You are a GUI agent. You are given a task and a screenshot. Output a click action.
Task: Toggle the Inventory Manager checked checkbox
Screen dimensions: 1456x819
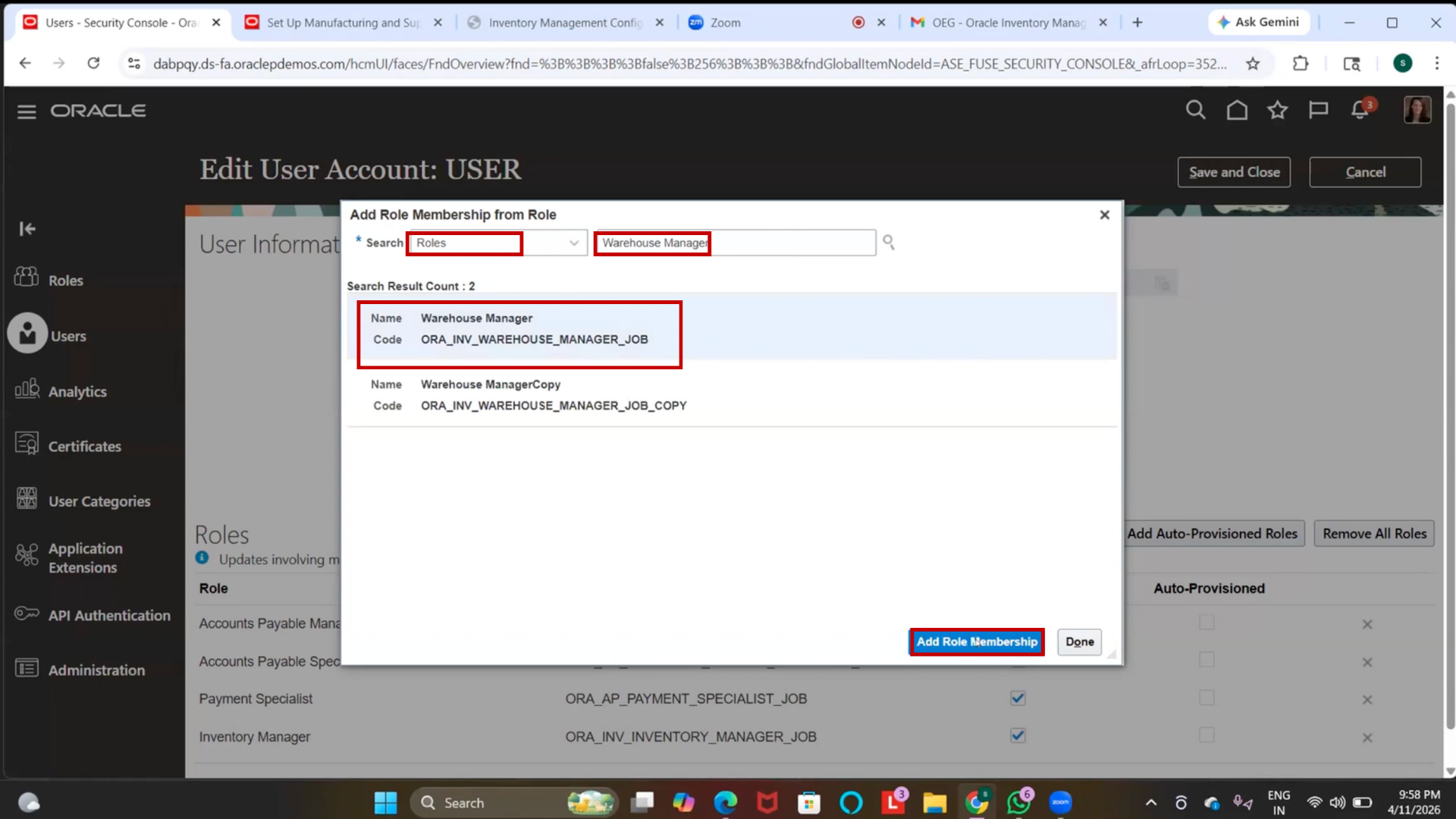pyautogui.click(x=1018, y=736)
